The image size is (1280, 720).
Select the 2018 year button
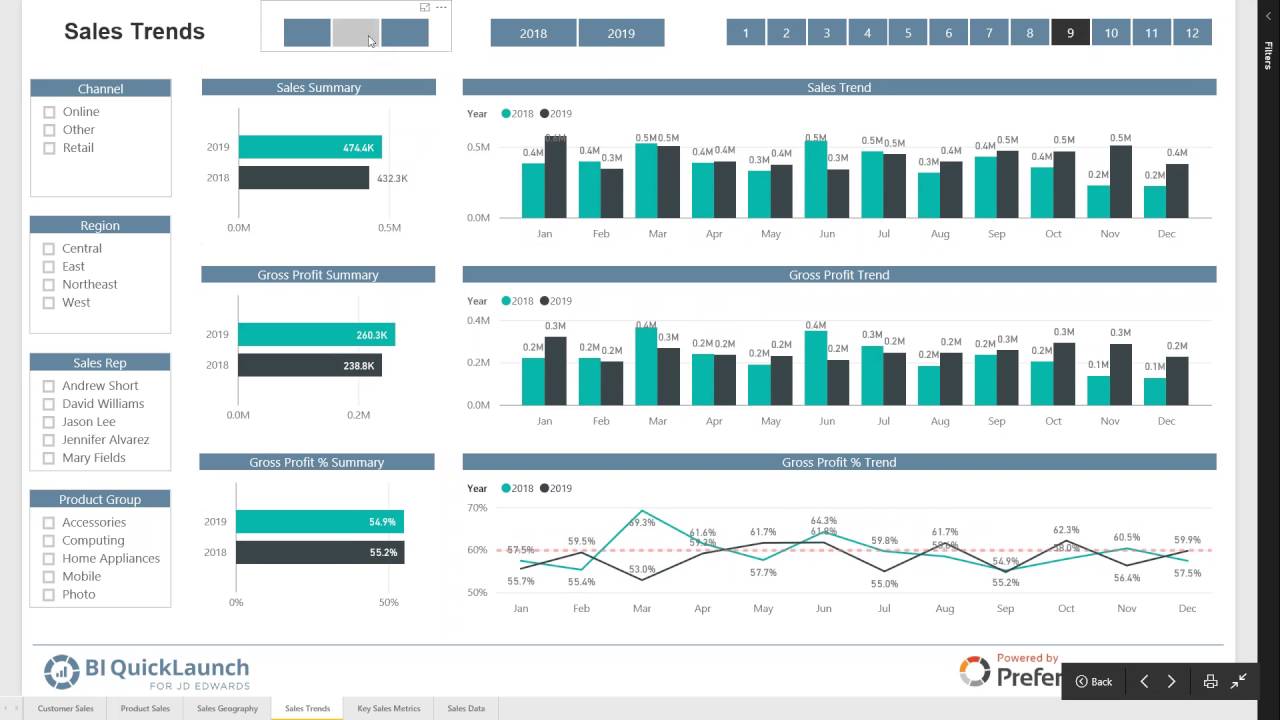[x=533, y=33]
